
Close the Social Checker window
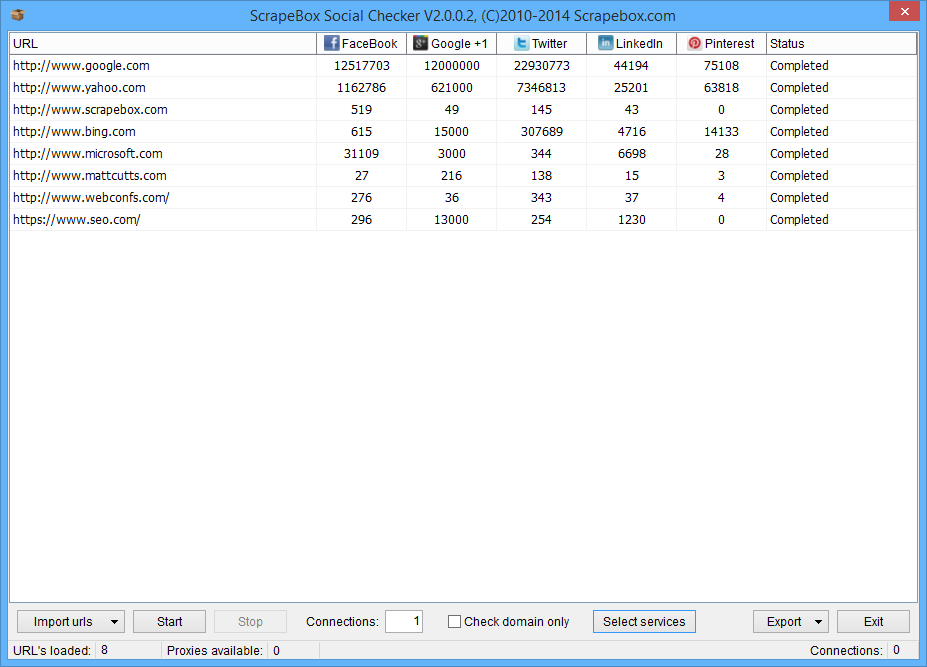pos(903,11)
